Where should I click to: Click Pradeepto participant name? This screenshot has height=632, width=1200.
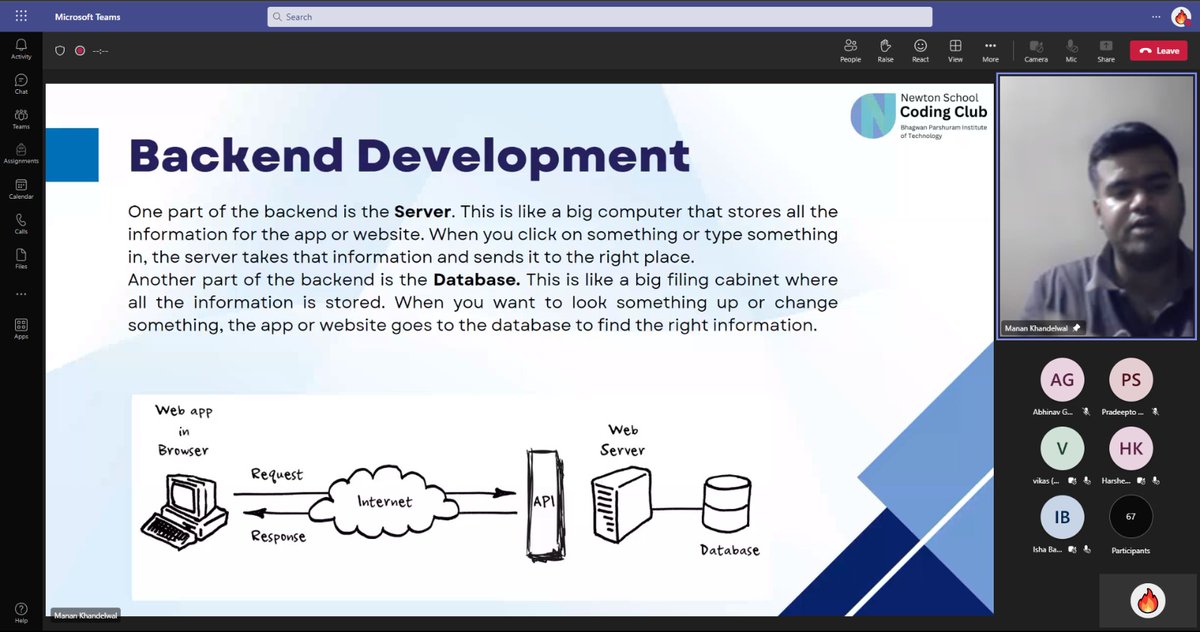(x=1124, y=411)
